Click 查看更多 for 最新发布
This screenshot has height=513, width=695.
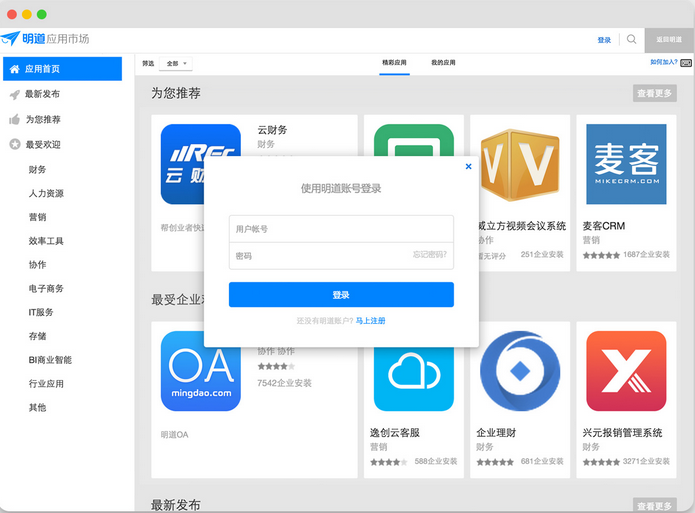[x=655, y=505]
